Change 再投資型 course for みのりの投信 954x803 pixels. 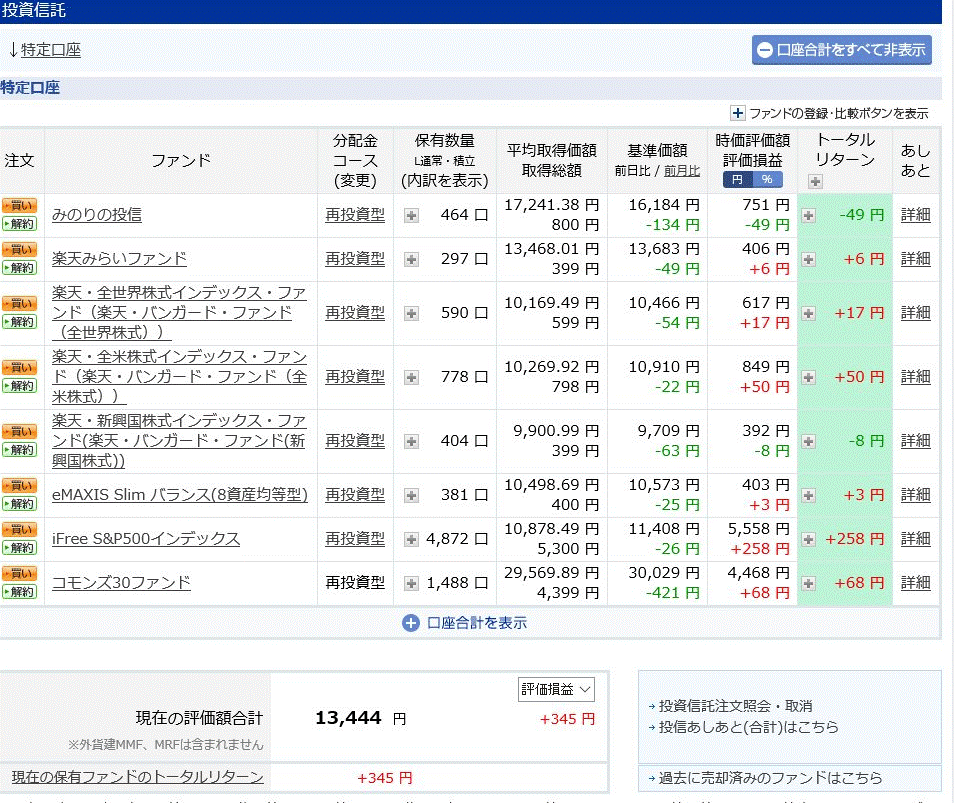click(355, 215)
